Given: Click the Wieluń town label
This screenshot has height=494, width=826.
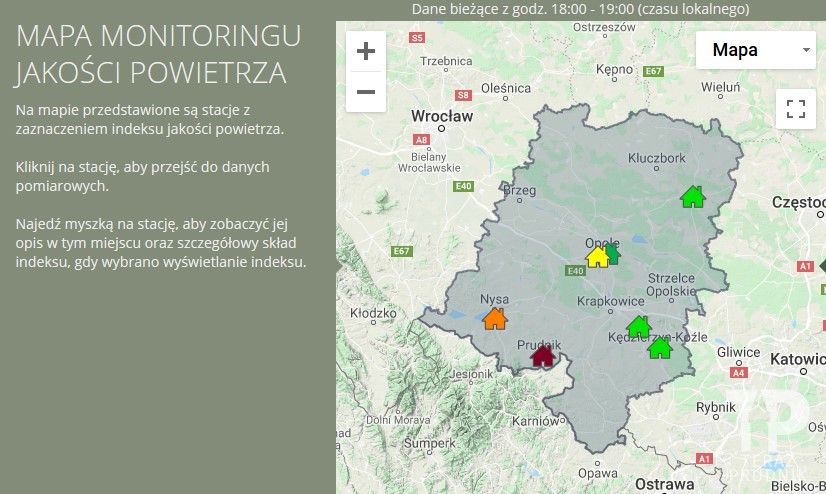Looking at the screenshot, I should click(720, 87).
